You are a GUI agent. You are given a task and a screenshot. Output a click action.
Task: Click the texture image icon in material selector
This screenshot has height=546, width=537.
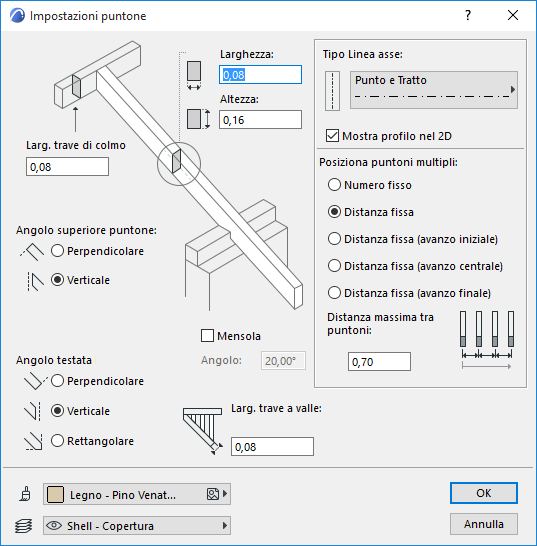212,494
